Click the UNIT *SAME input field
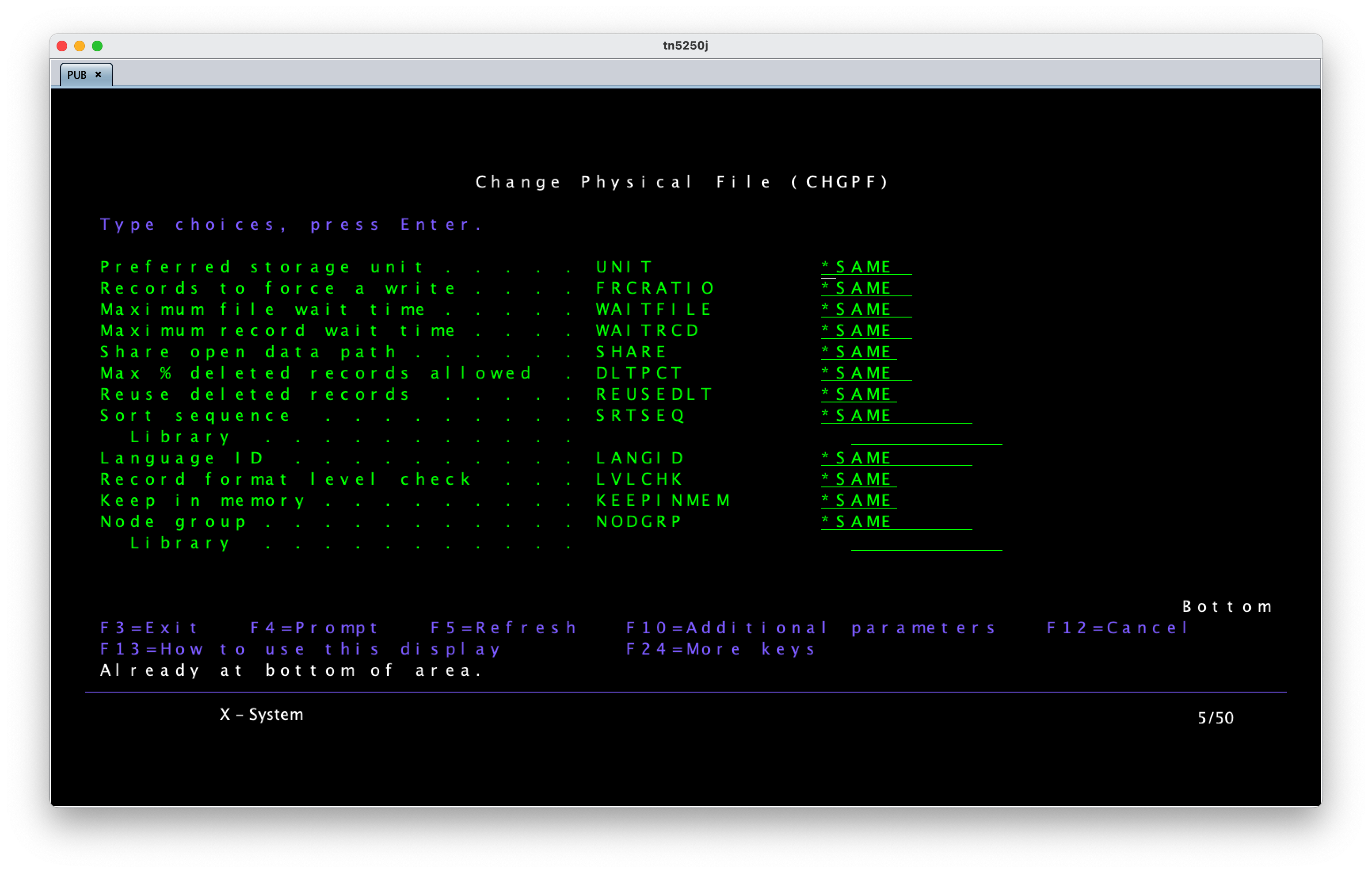This screenshot has width=1372, height=873. (866, 267)
